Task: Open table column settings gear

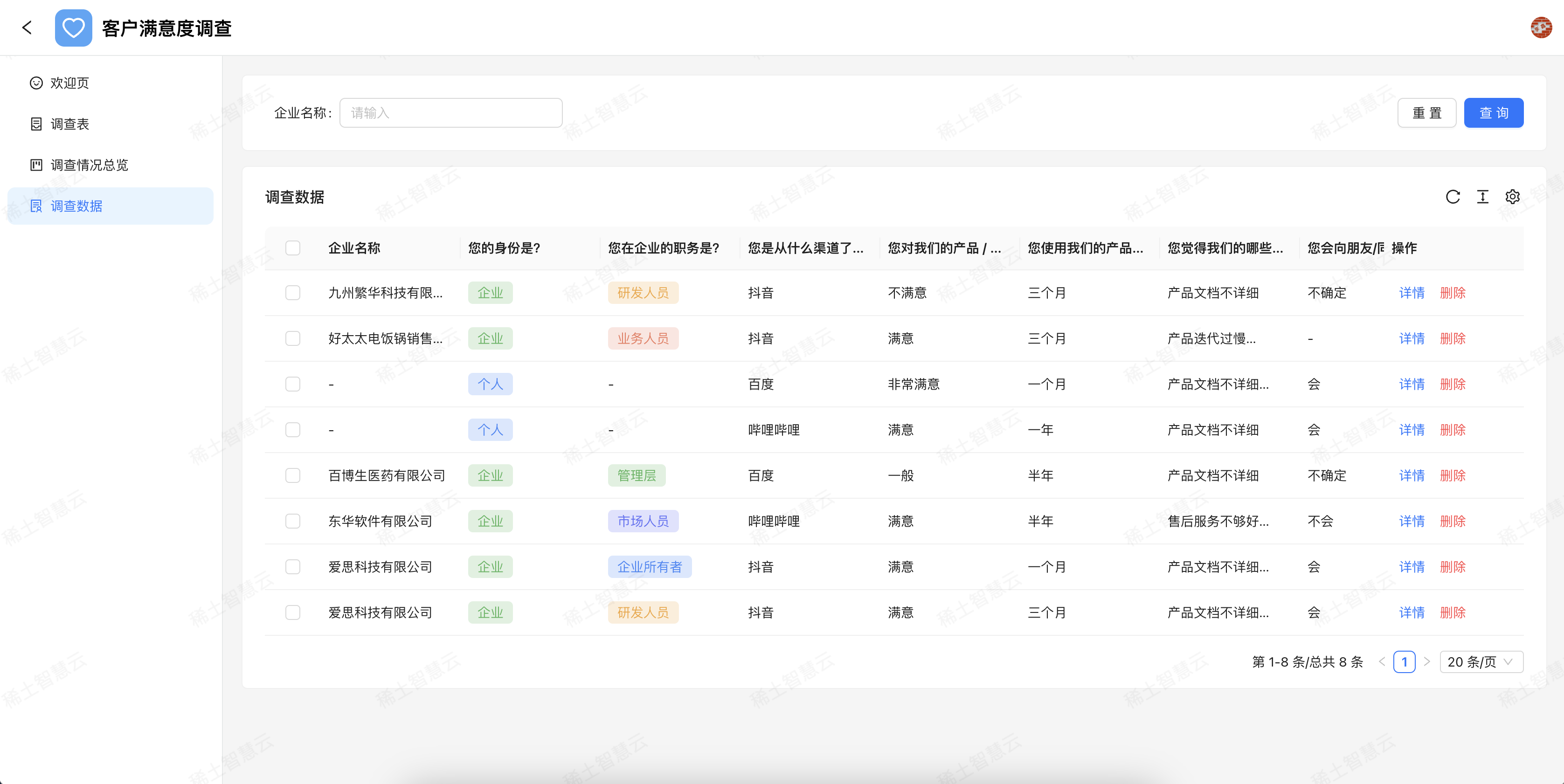Action: 1512,197
